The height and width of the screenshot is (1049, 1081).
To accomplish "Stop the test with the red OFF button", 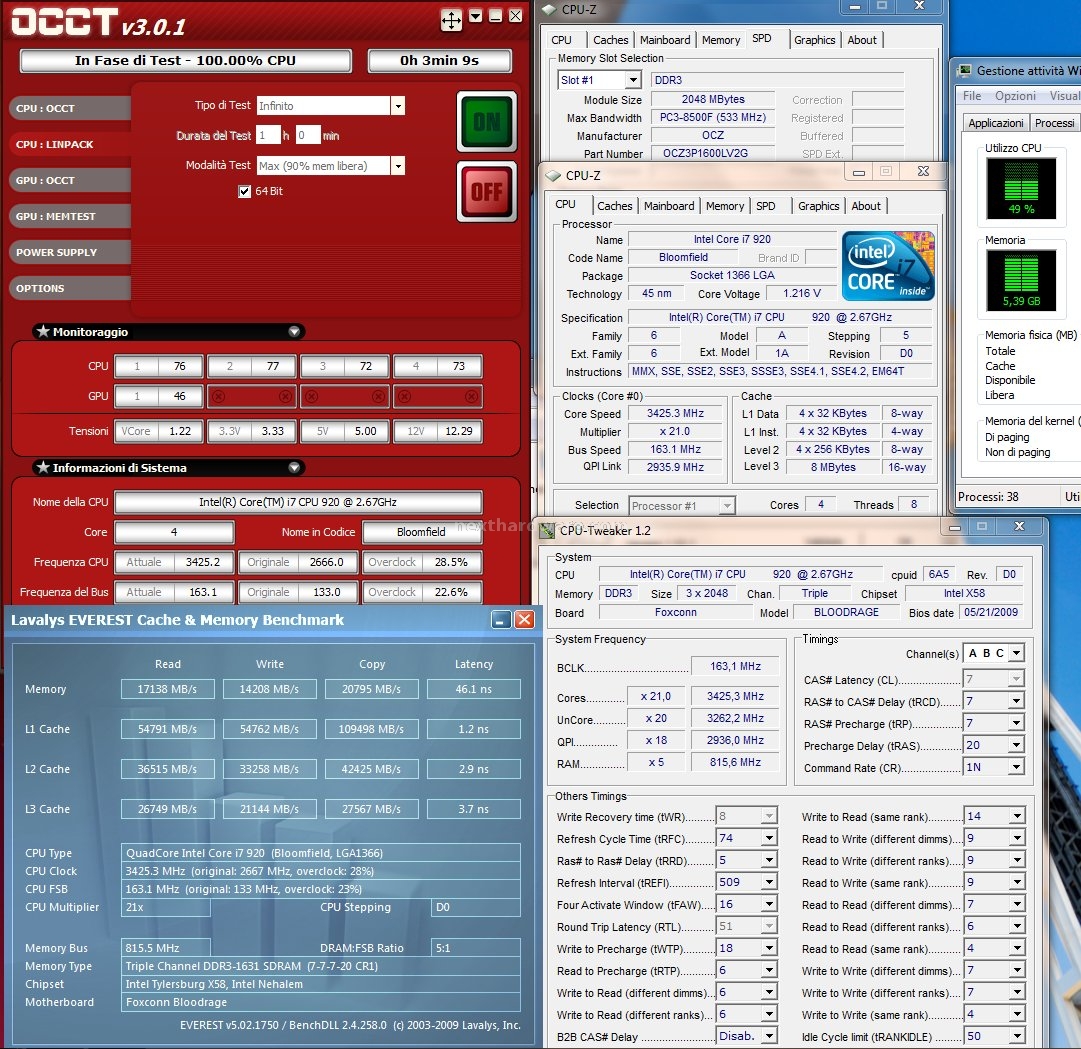I will click(x=487, y=192).
